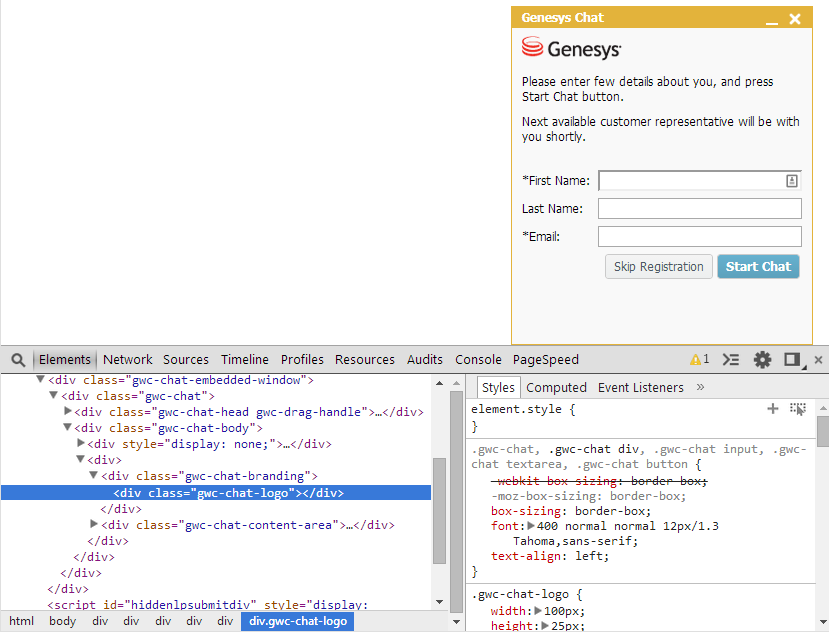Open the warning count indicator
Viewport: 829px width, 632px height.
click(699, 360)
